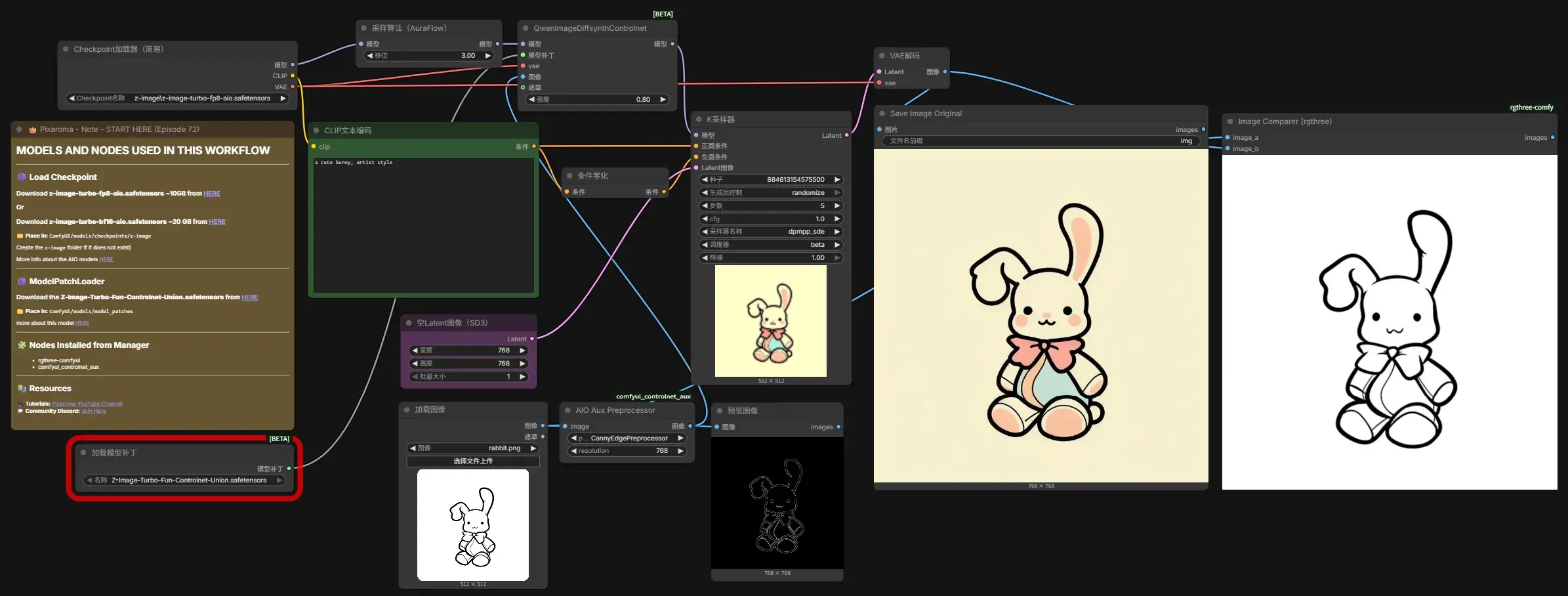This screenshot has width=1568, height=596.
Task: Click the canny edge preview in 预览图像
Action: pyautogui.click(x=777, y=503)
